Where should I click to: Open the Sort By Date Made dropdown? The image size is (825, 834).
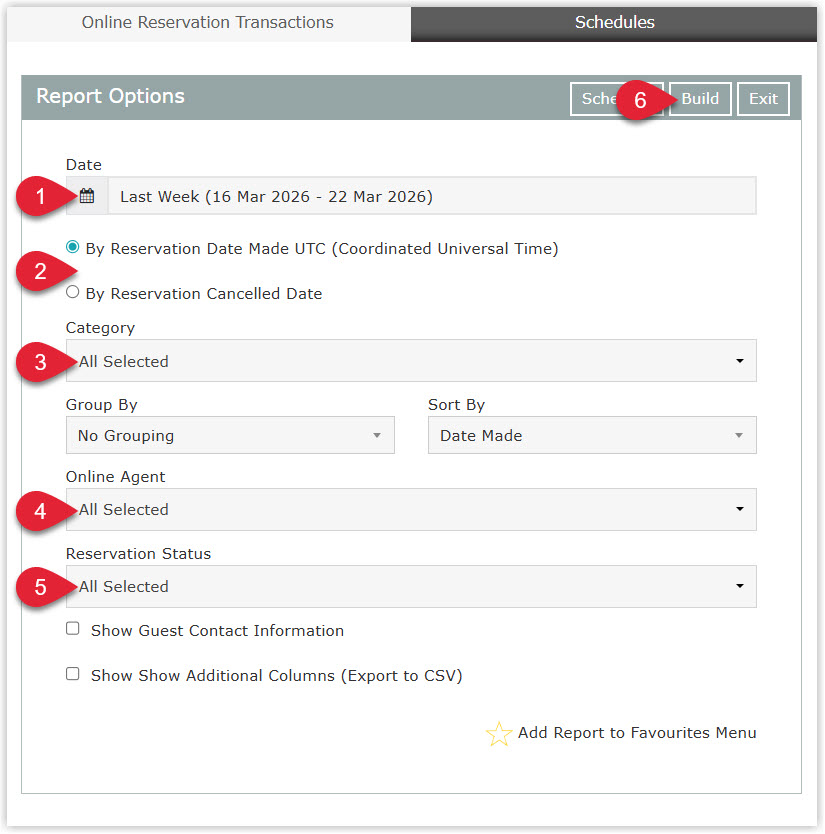(x=592, y=436)
